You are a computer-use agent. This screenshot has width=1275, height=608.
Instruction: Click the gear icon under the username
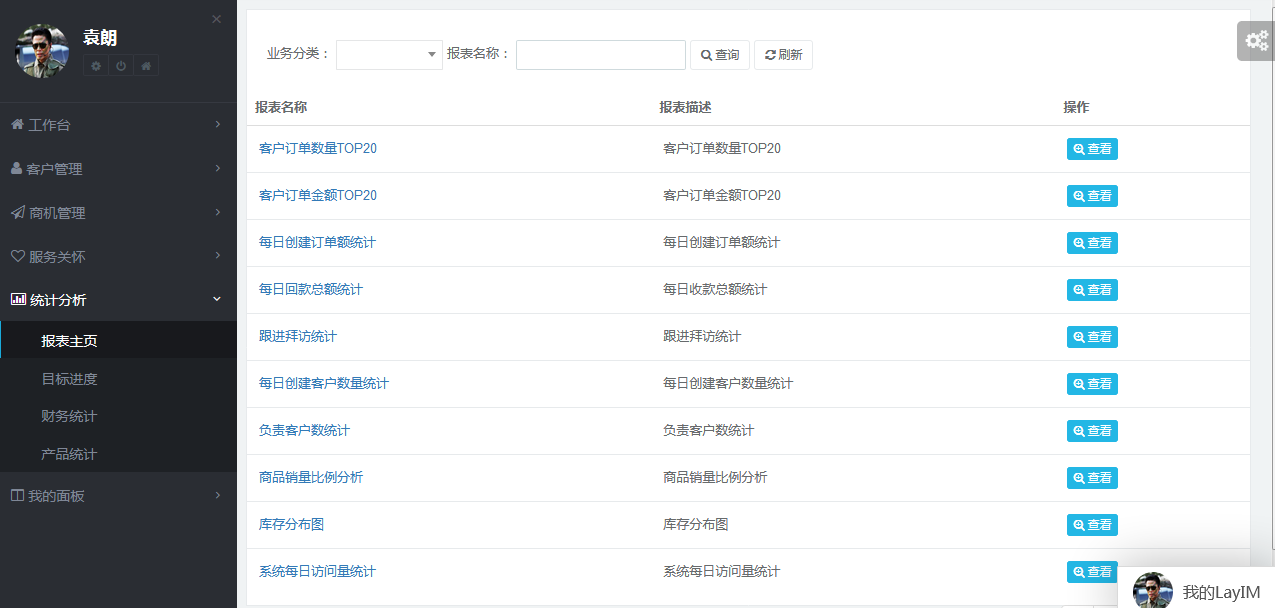(96, 66)
